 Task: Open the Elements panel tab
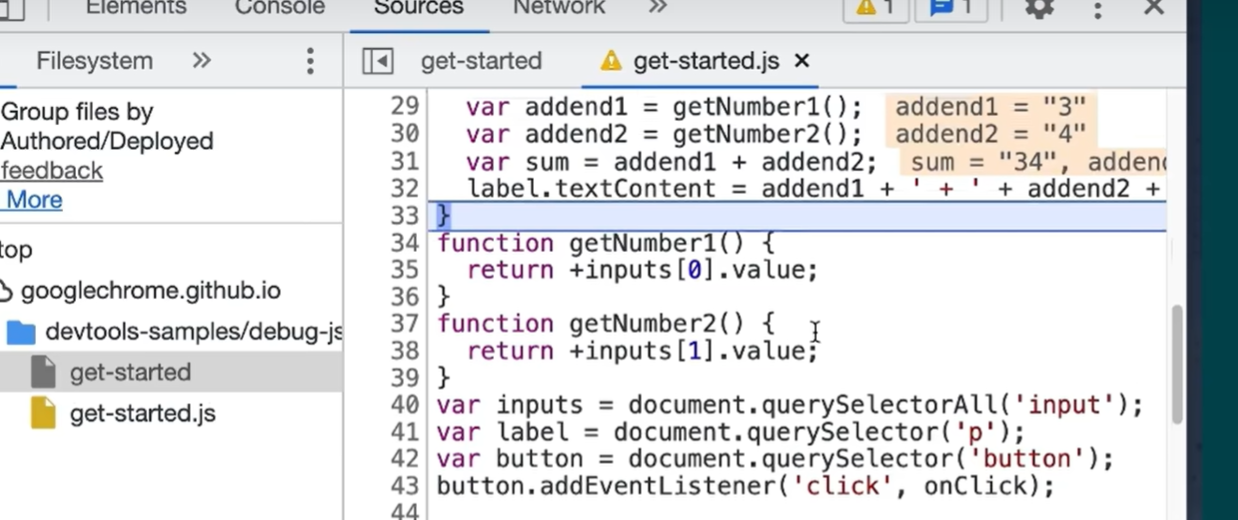[x=135, y=8]
